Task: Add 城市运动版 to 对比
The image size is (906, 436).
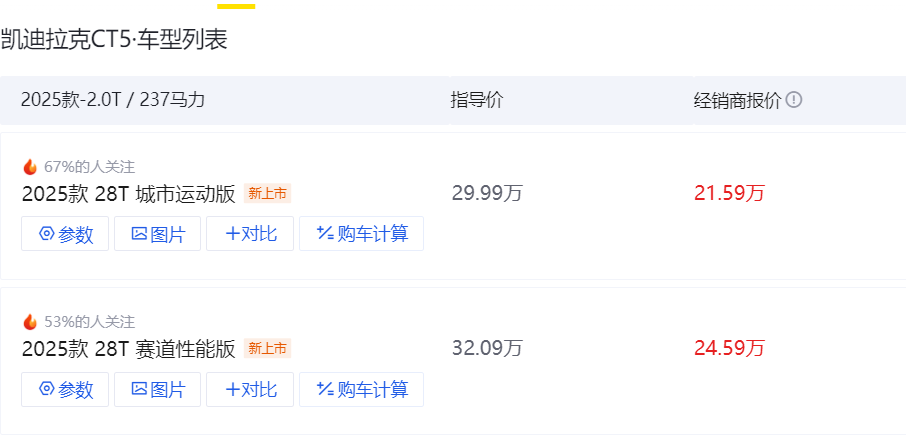Action: coord(250,234)
